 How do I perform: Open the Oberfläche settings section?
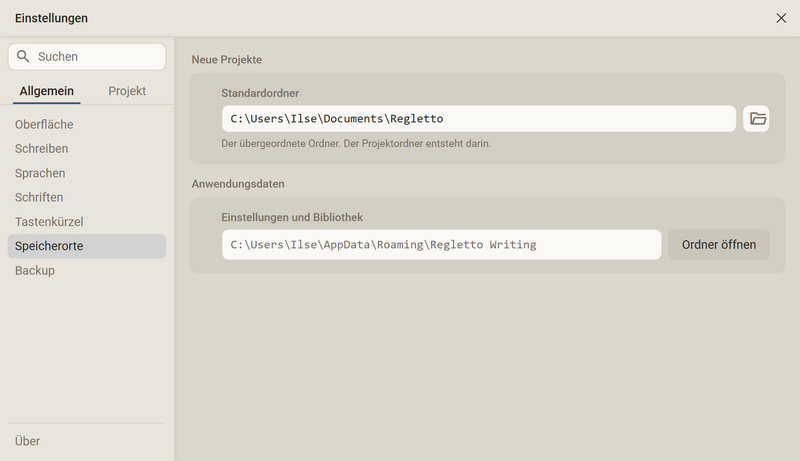click(87, 124)
